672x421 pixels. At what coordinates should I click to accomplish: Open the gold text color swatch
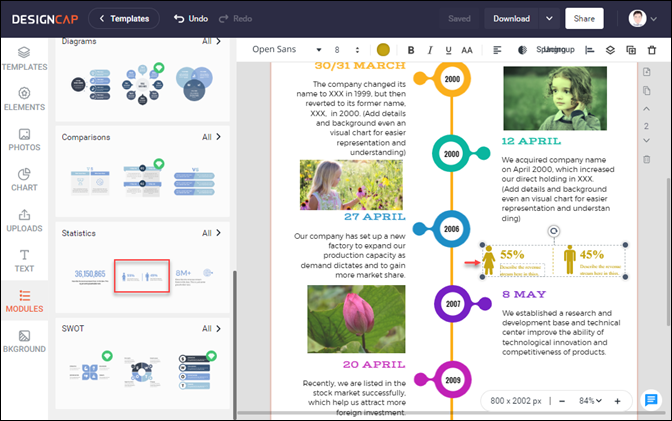383,50
